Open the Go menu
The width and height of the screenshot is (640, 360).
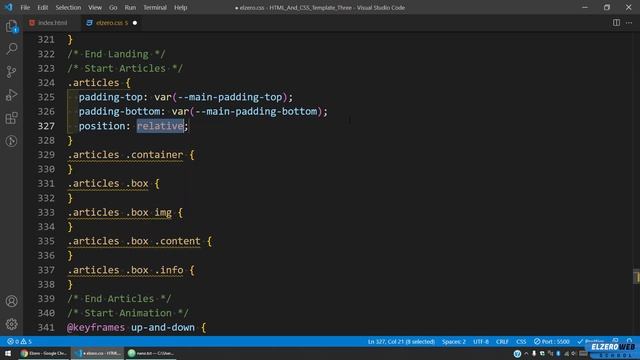[113, 7]
